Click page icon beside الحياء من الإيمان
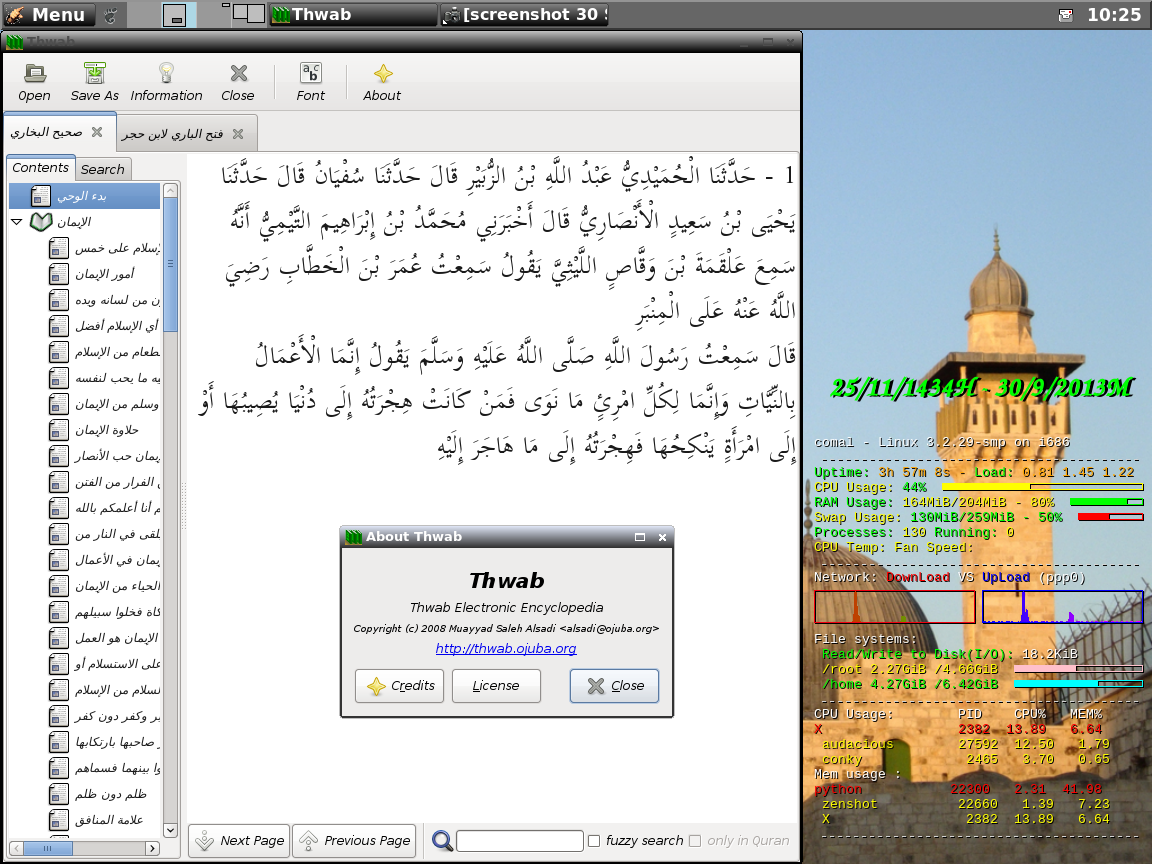The image size is (1152, 864). [59, 586]
